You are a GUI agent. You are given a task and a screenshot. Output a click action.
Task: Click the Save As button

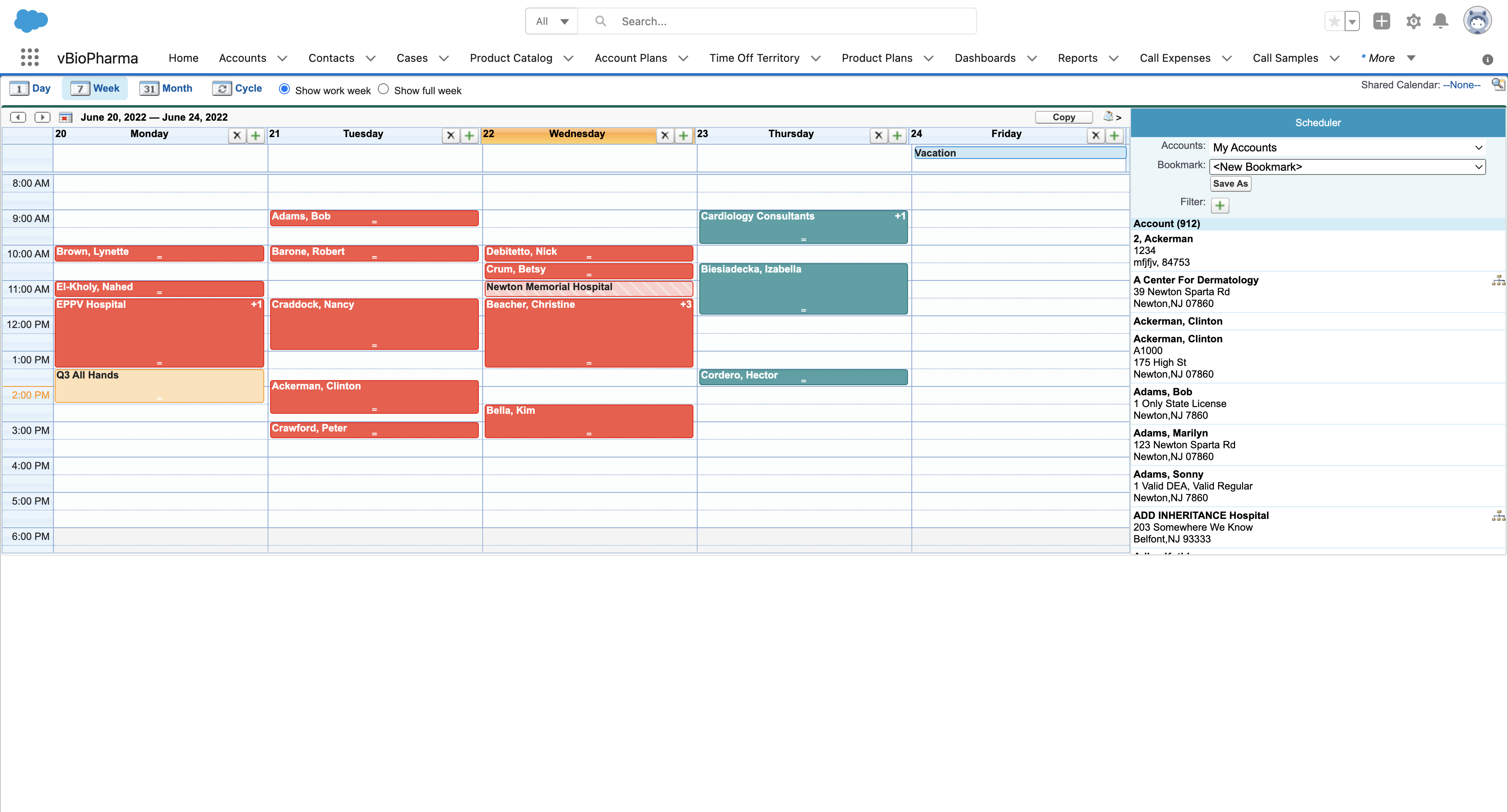pos(1230,184)
